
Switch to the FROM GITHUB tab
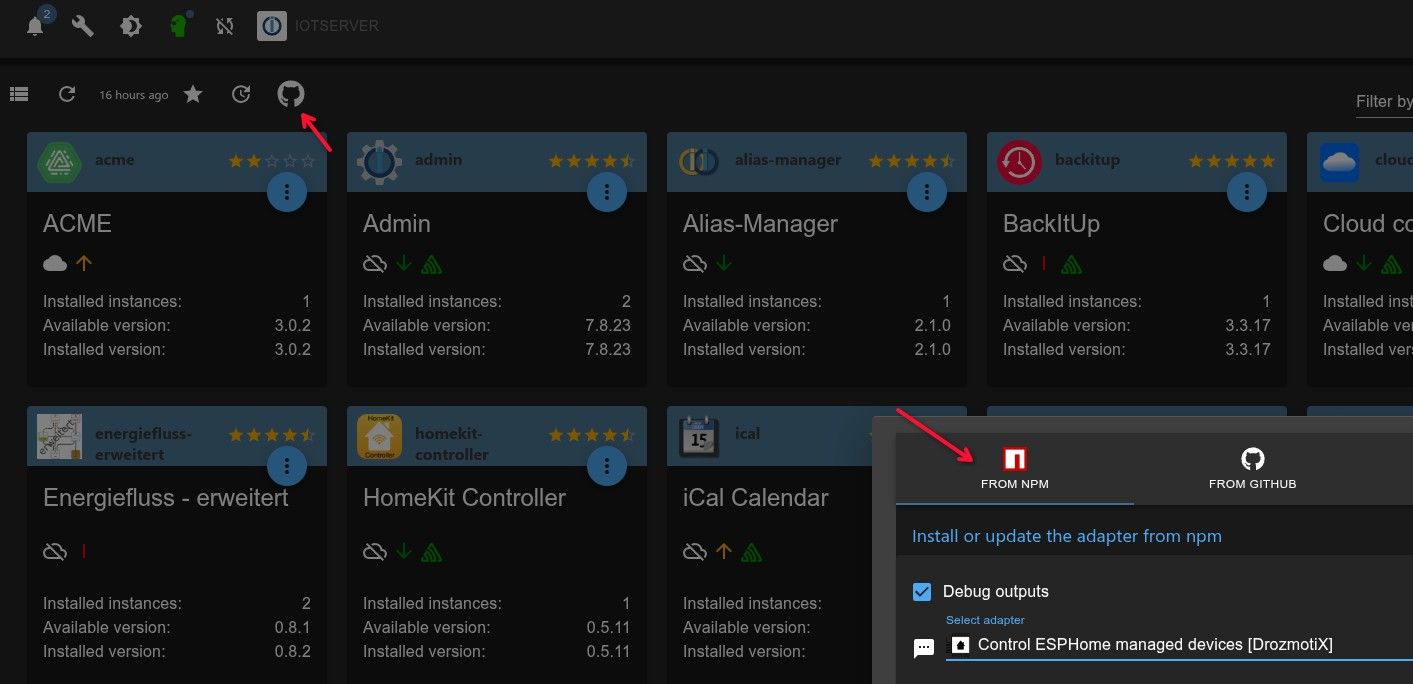pyautogui.click(x=1252, y=468)
